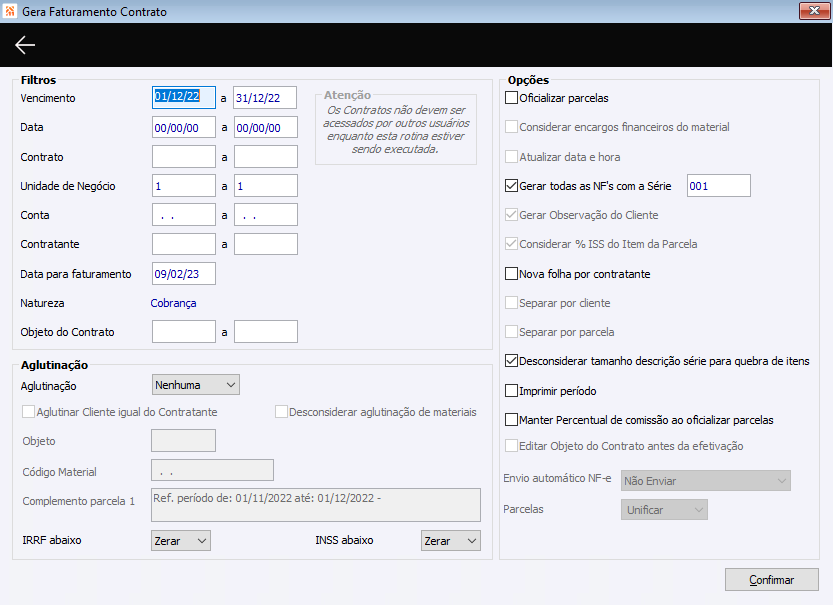Enable Nova folha por contratante
833x605 pixels.
coord(511,274)
